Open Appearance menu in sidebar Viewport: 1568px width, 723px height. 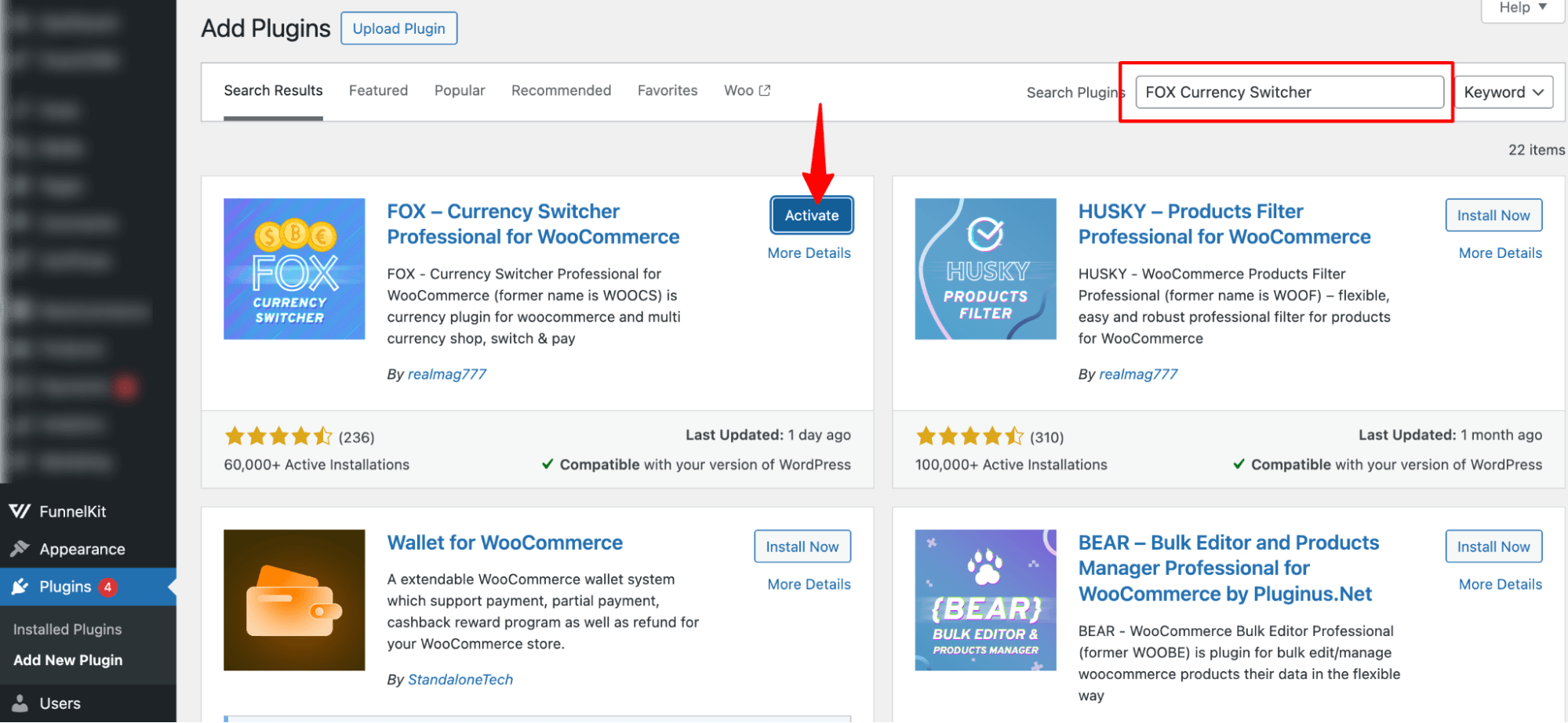click(x=88, y=549)
